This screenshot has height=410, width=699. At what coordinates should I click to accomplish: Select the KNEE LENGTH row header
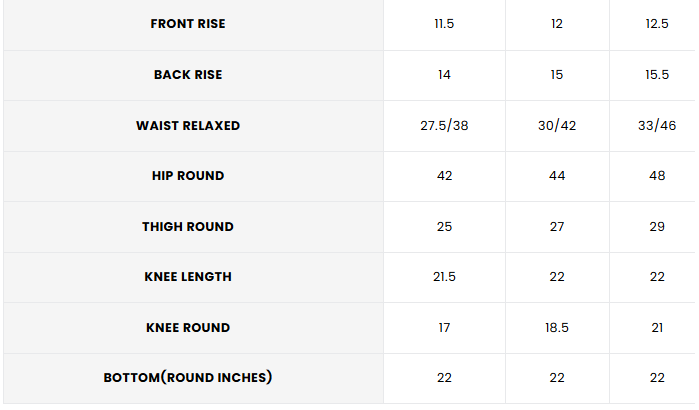pyautogui.click(x=188, y=277)
